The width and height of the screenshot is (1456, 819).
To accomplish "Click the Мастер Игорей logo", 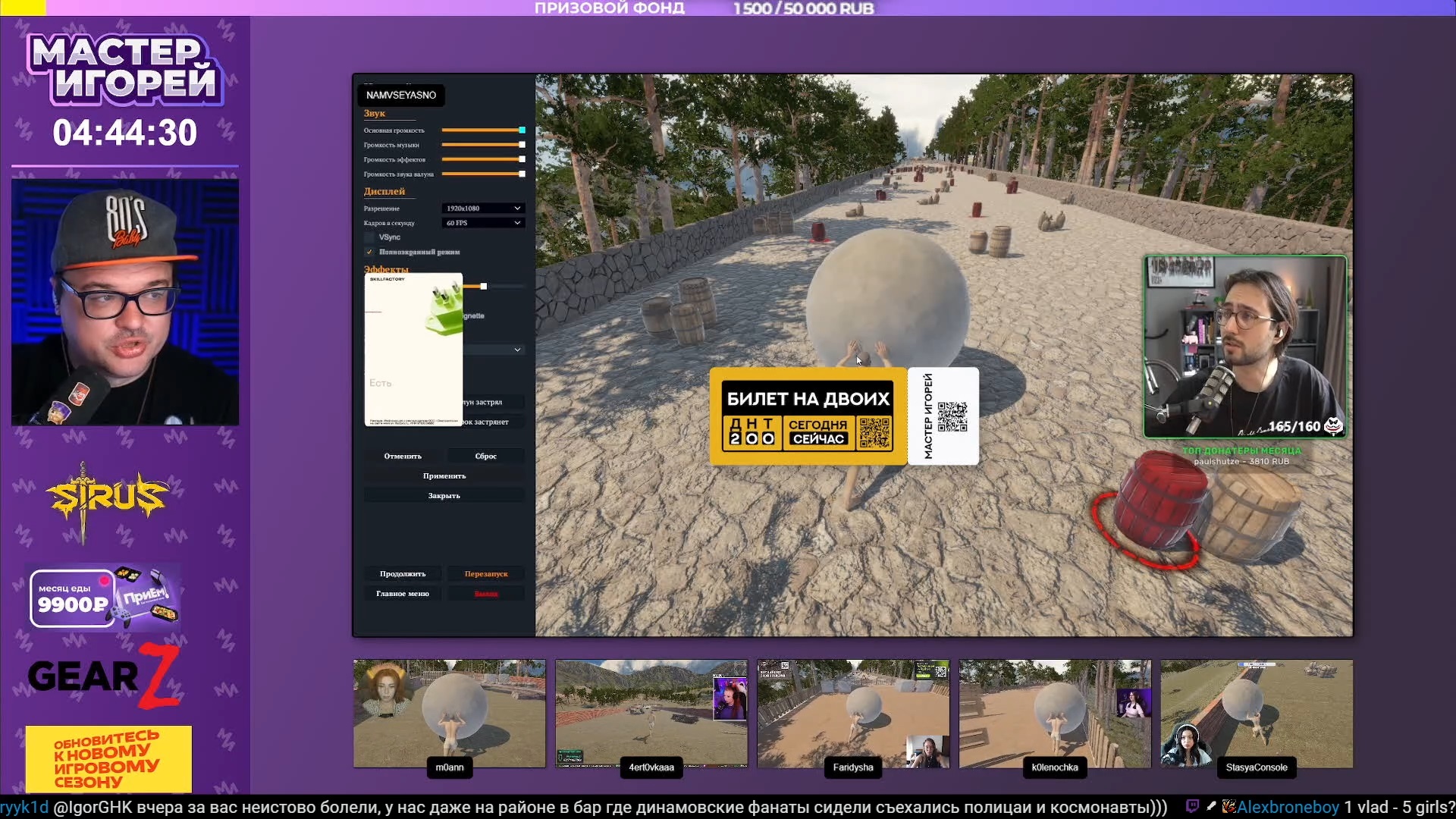I will tap(125, 68).
